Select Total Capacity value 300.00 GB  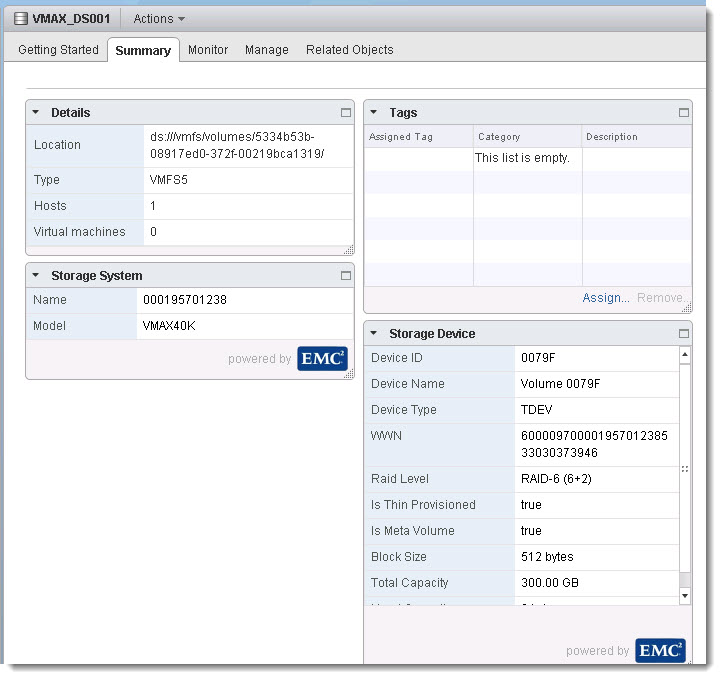click(x=550, y=583)
